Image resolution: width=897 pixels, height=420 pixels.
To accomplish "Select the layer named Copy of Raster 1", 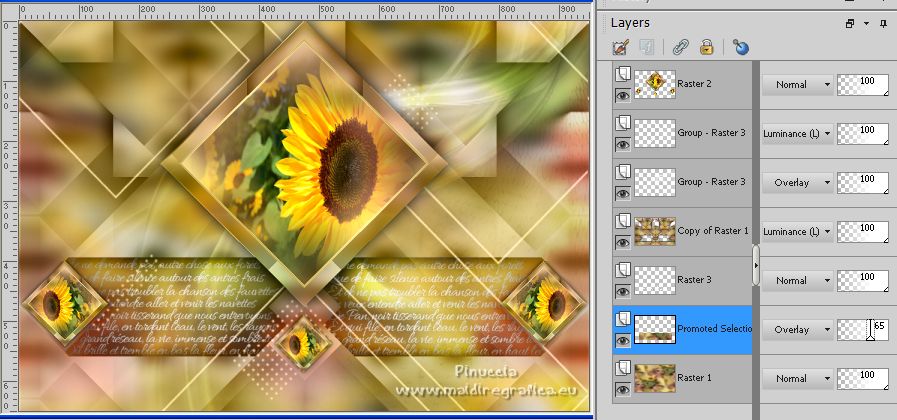I will pos(713,231).
